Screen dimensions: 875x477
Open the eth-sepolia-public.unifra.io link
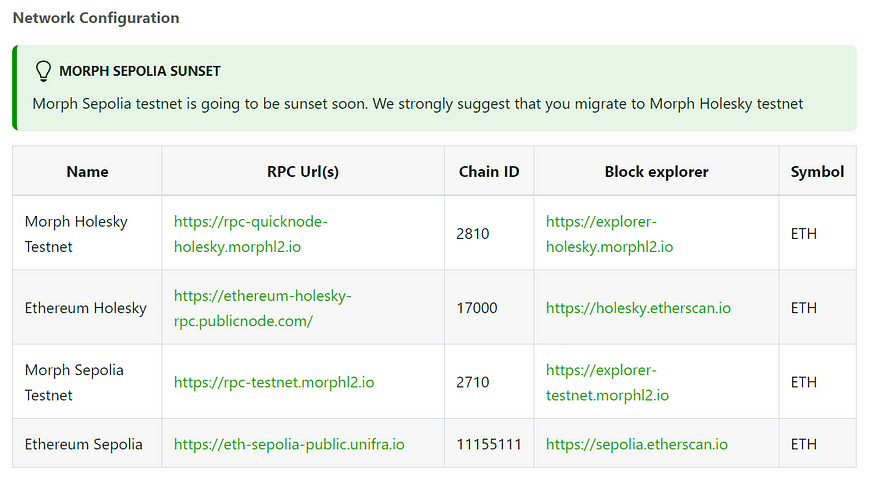coord(289,444)
